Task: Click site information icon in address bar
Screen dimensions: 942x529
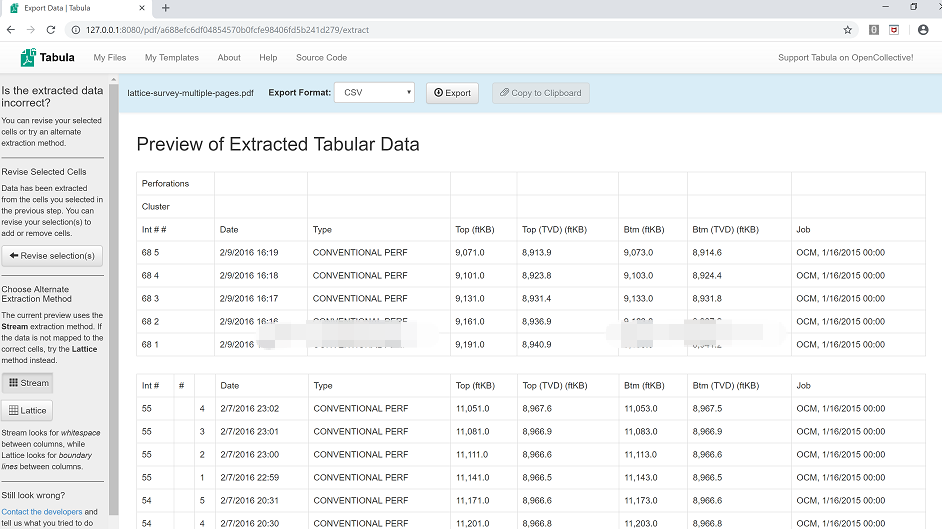Action: coord(77,30)
